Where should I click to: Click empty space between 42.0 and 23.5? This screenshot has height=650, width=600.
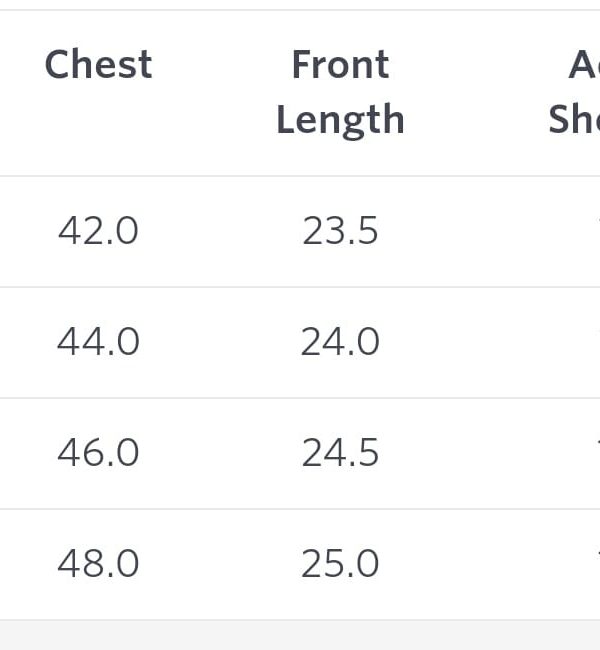[x=220, y=231]
